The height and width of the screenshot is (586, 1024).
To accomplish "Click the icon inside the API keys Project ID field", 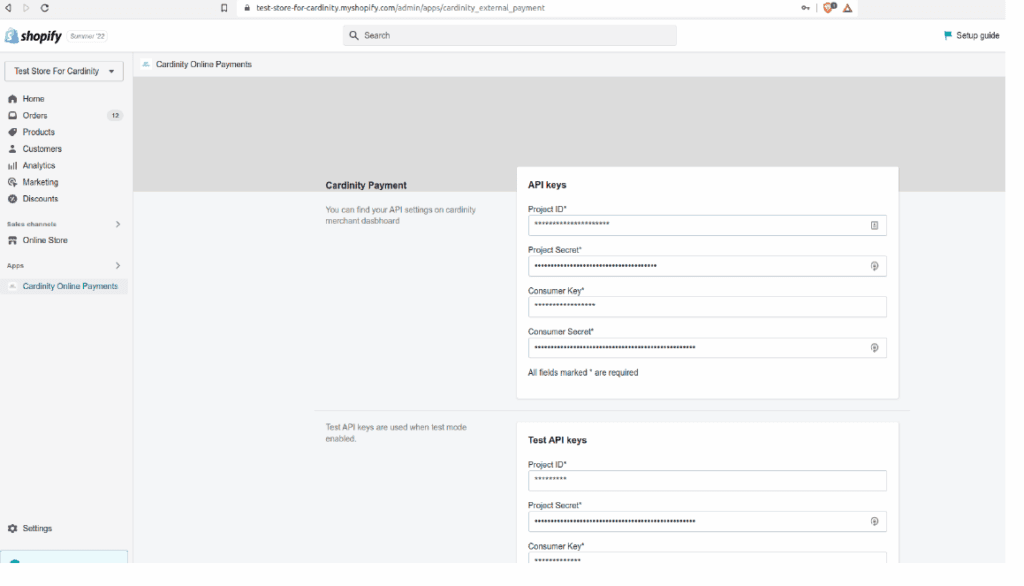I will tap(874, 225).
